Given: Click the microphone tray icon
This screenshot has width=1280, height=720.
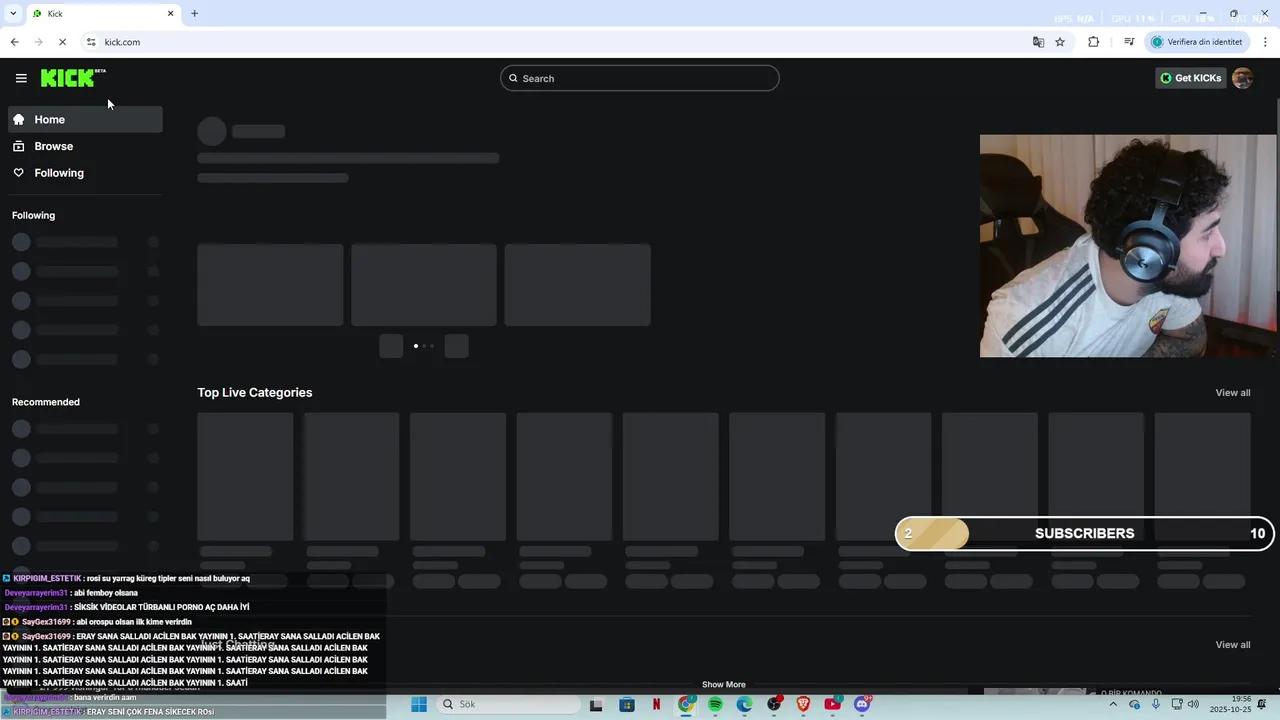Looking at the screenshot, I should coord(1156,704).
